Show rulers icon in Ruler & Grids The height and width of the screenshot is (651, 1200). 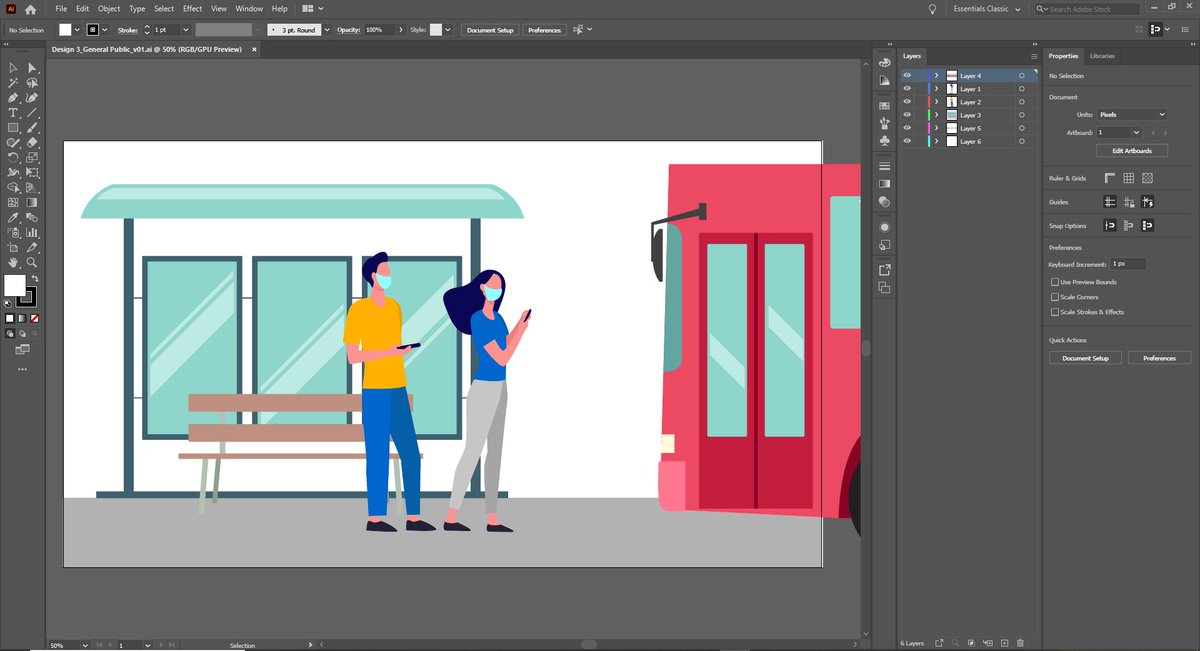pos(1110,178)
